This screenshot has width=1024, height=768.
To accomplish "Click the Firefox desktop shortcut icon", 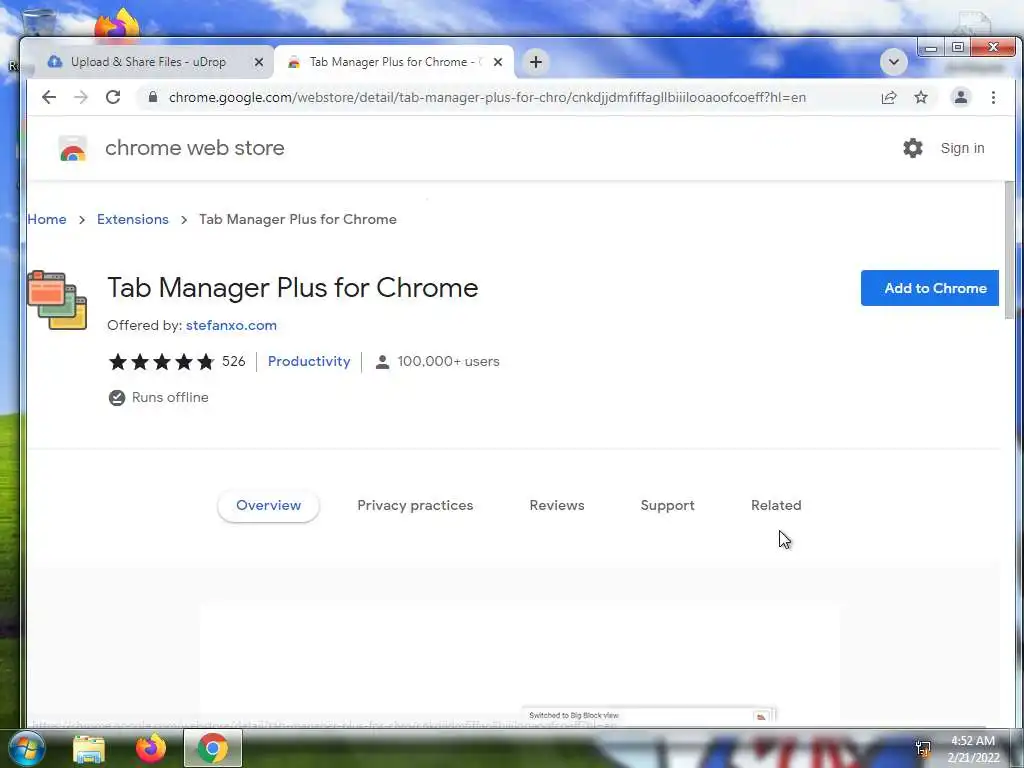I will click(117, 25).
